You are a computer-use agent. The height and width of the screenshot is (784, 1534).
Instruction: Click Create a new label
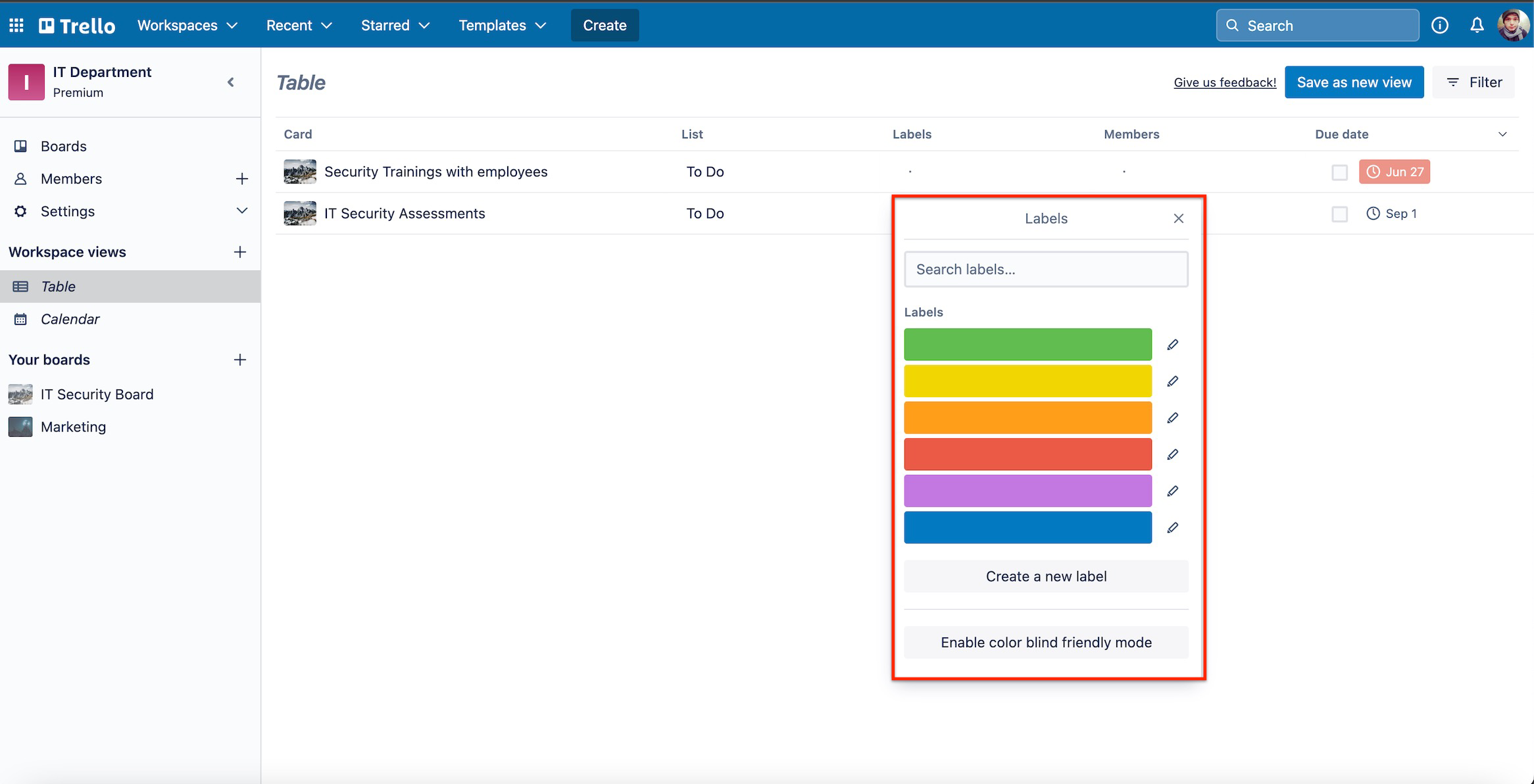point(1046,576)
